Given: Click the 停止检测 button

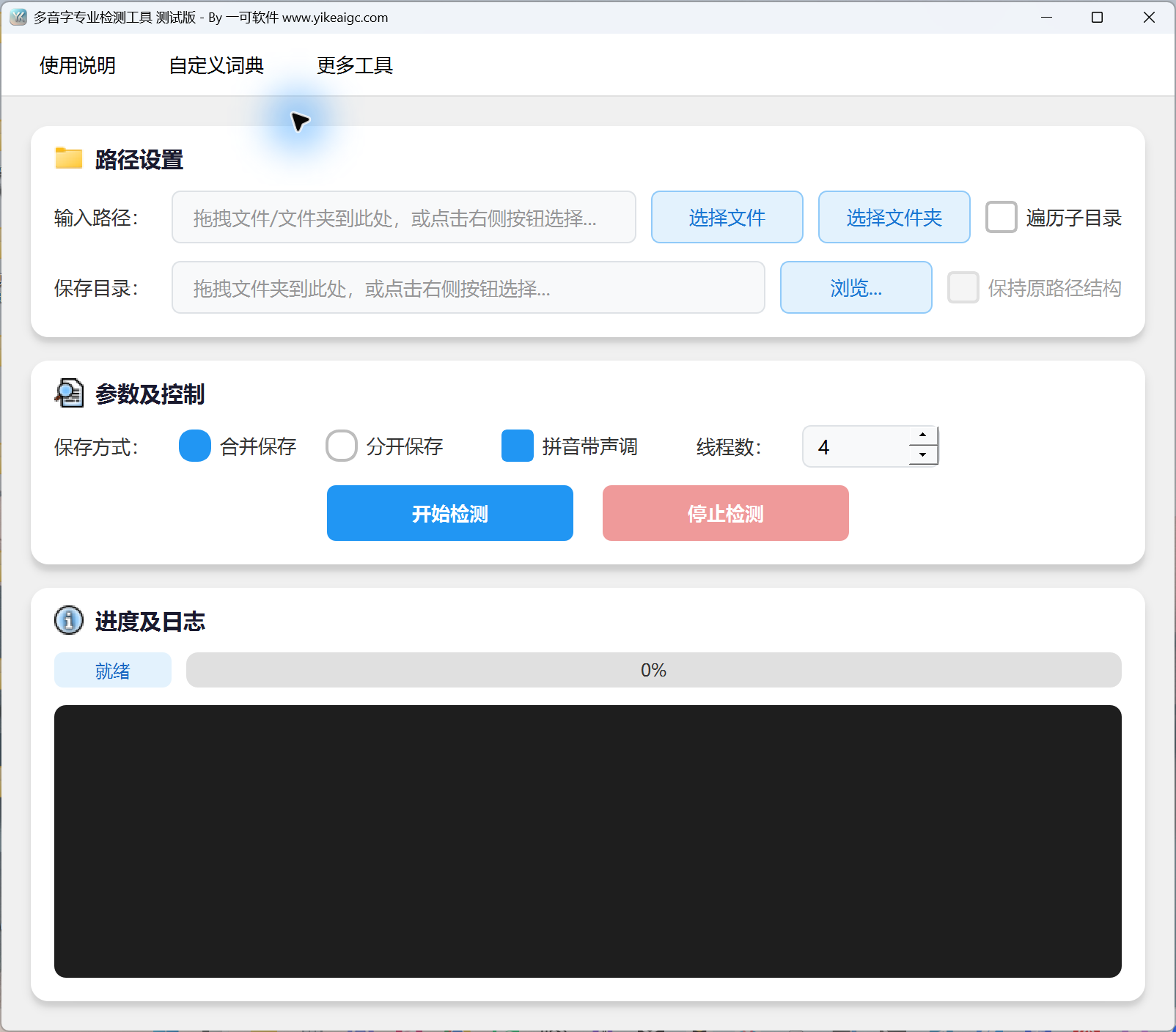Looking at the screenshot, I should click(x=726, y=513).
